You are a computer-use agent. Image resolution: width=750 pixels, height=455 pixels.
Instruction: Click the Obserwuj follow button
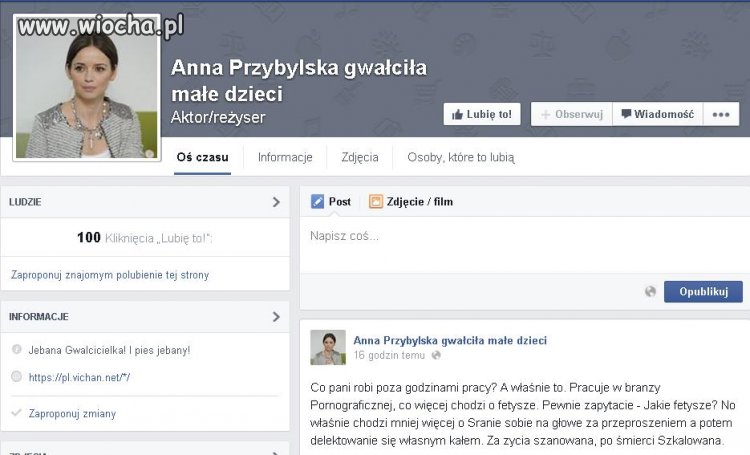click(572, 114)
